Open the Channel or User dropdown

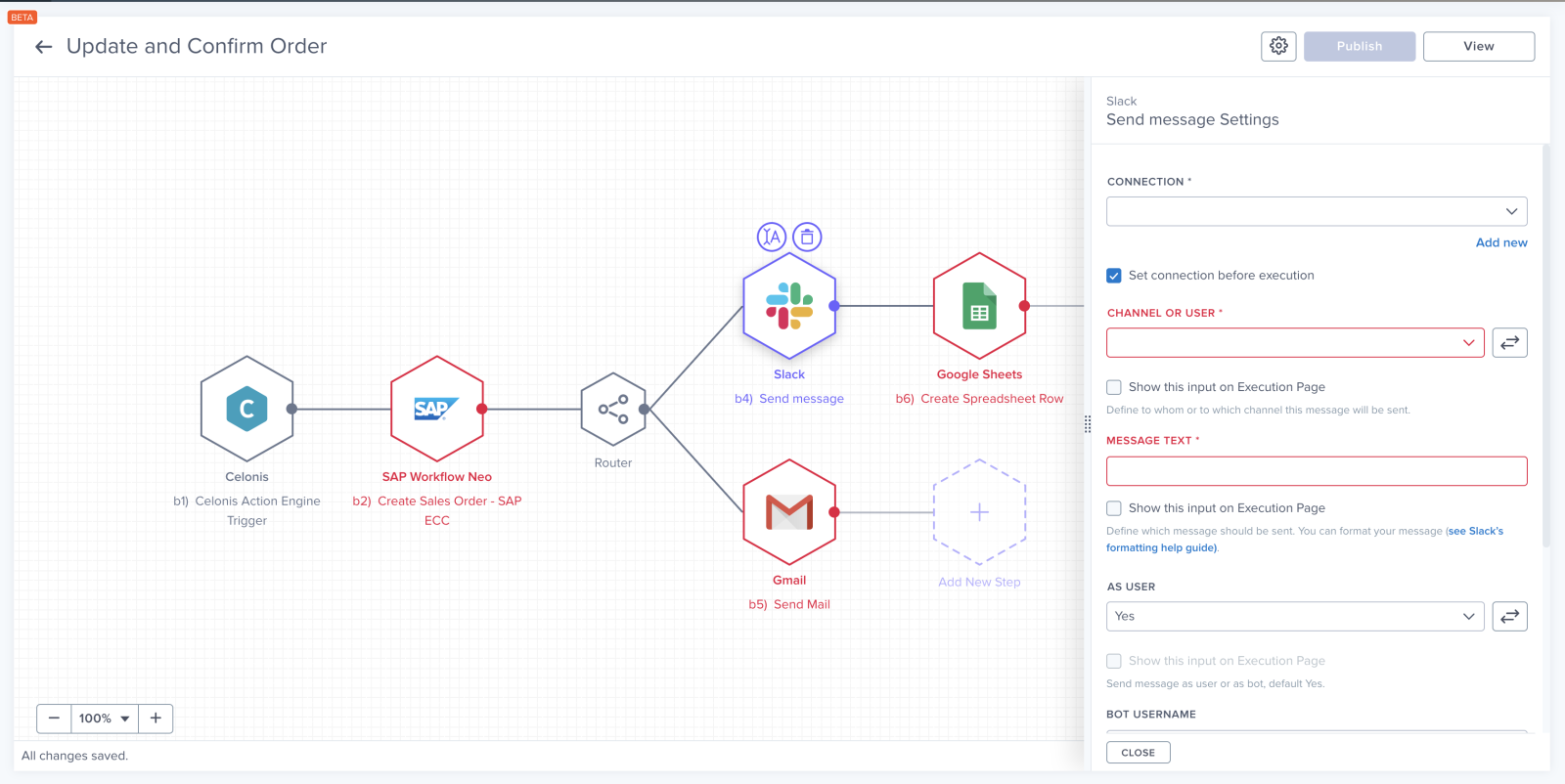point(1295,342)
